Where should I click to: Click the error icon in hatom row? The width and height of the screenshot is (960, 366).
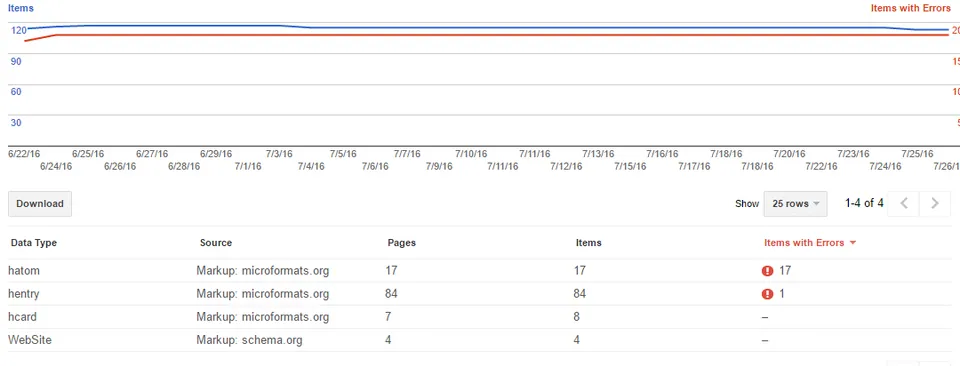(767, 271)
